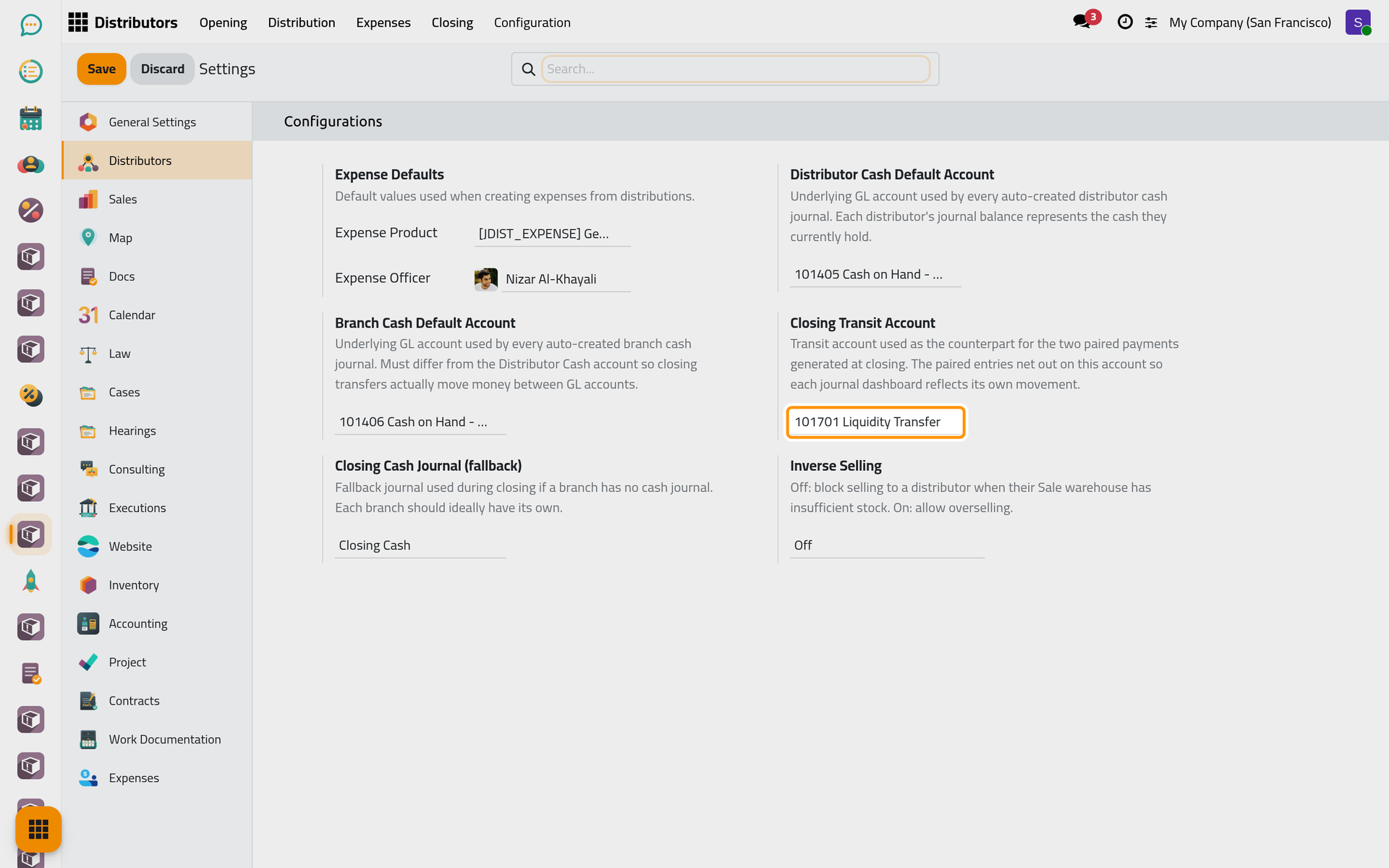Open Contracts settings section
Screen dimensions: 1389x868
click(x=157, y=700)
